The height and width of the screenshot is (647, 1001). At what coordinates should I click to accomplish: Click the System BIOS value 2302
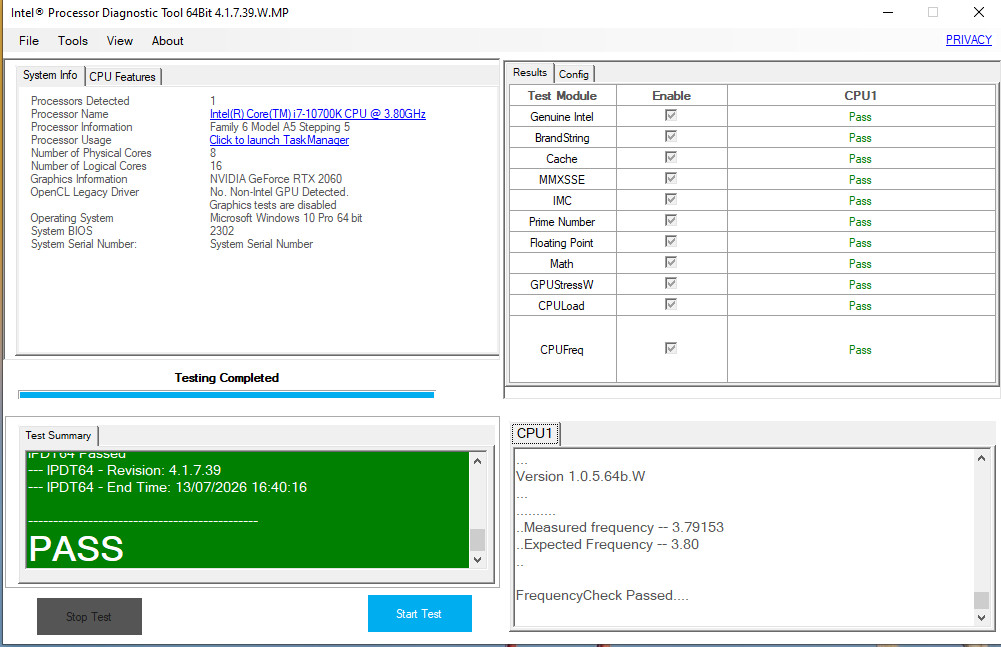(222, 231)
